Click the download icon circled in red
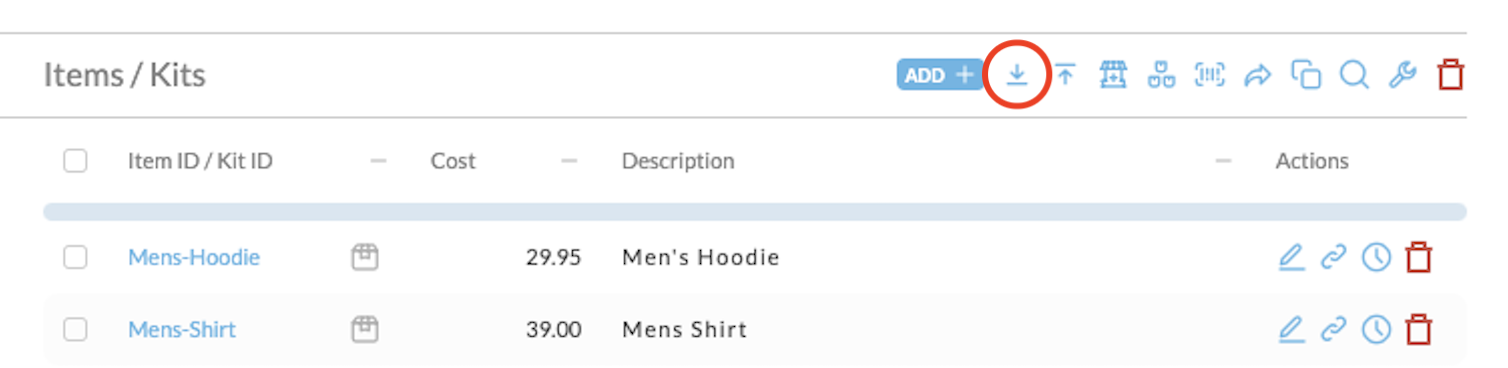This screenshot has width=1508, height=368. click(1017, 75)
